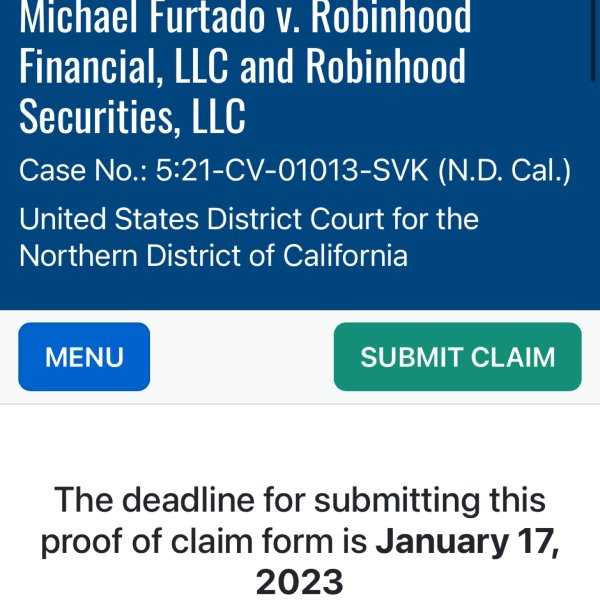The height and width of the screenshot is (600, 600).
Task: Click the green SUBMIT CLAIM button
Action: point(458,357)
